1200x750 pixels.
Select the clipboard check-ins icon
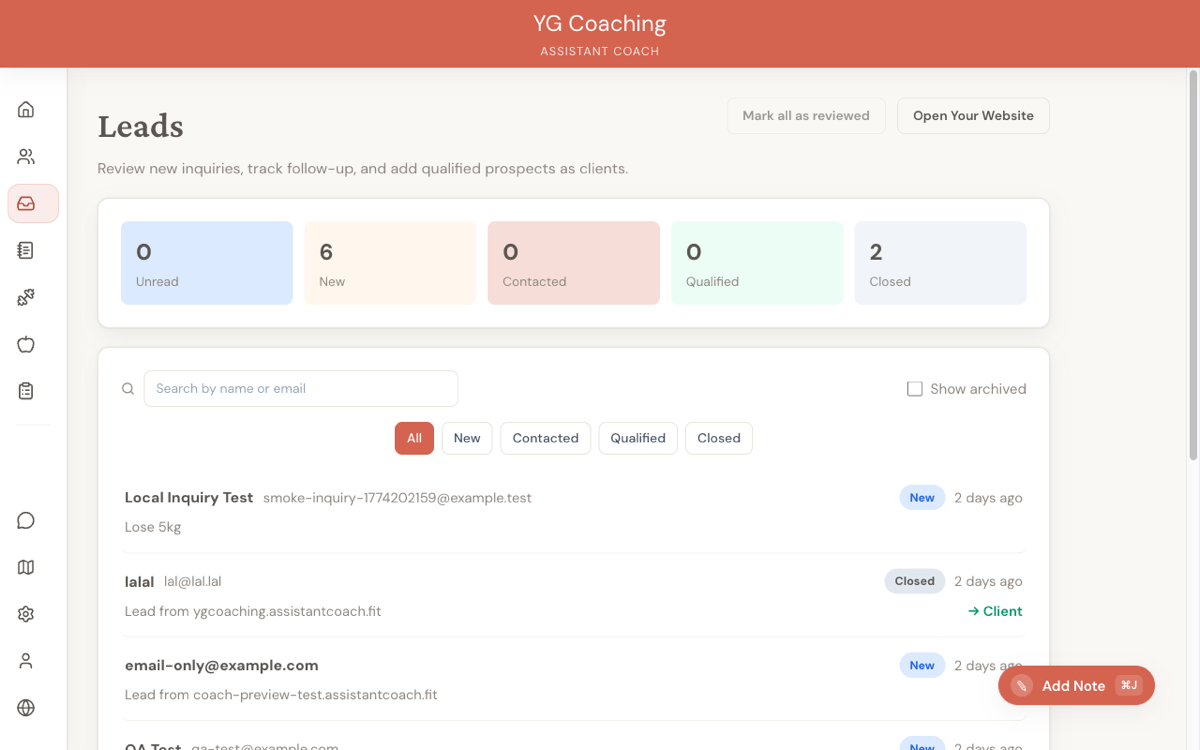(x=25, y=390)
